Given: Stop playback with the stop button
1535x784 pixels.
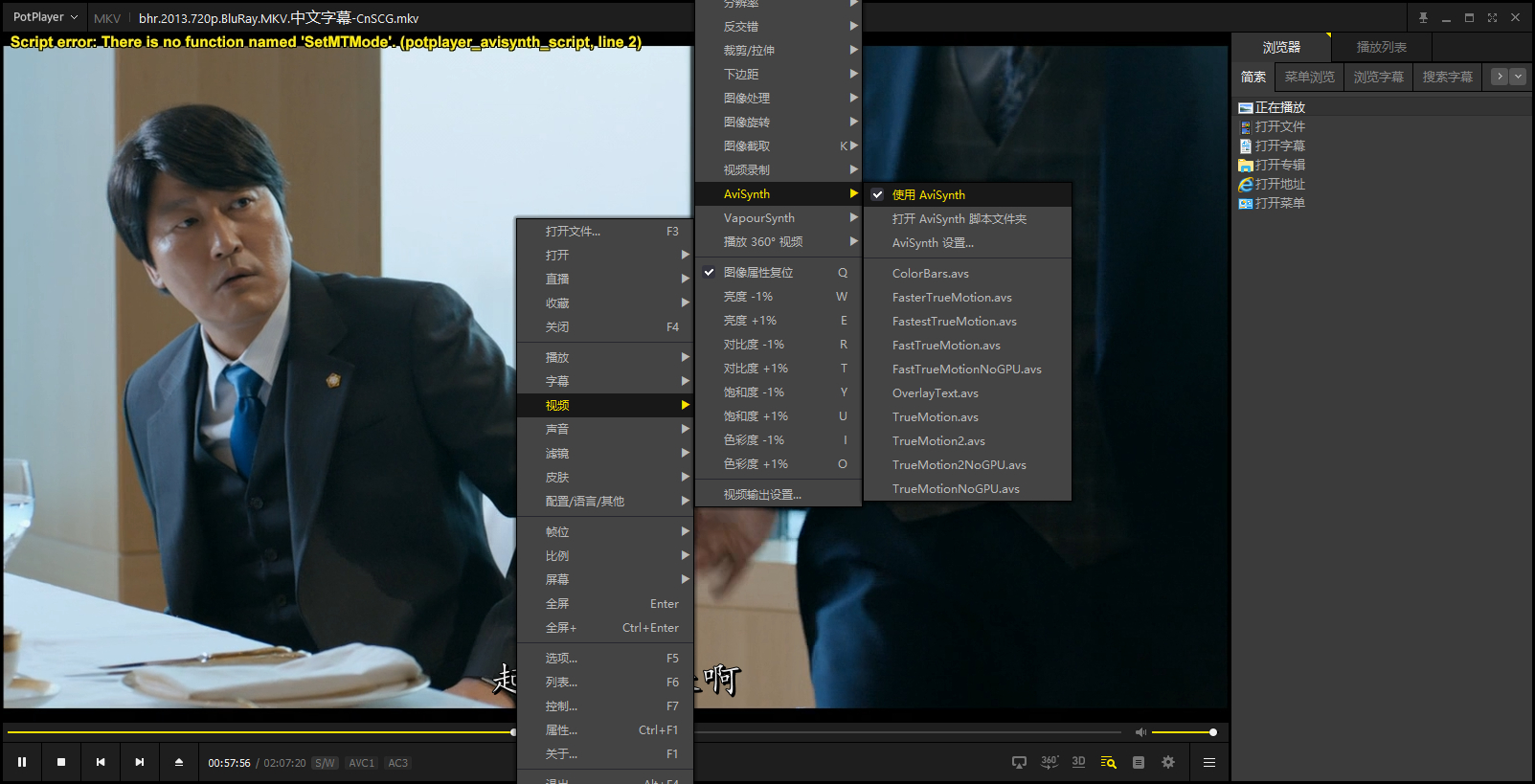Looking at the screenshot, I should (61, 762).
